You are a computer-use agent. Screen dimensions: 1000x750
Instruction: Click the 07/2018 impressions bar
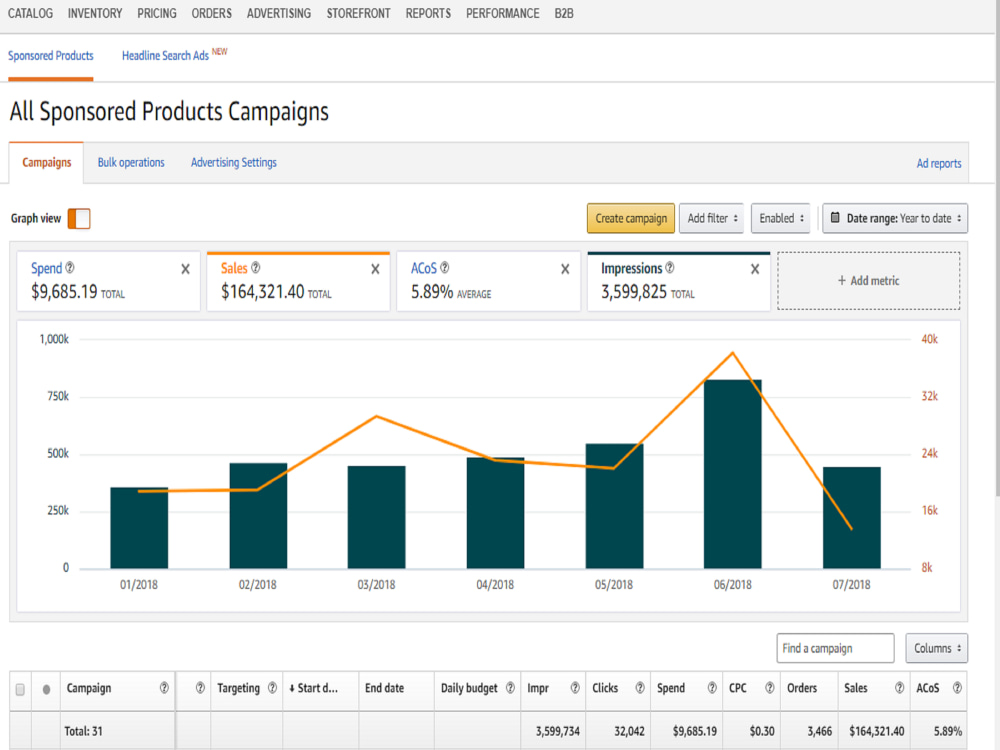pos(852,517)
